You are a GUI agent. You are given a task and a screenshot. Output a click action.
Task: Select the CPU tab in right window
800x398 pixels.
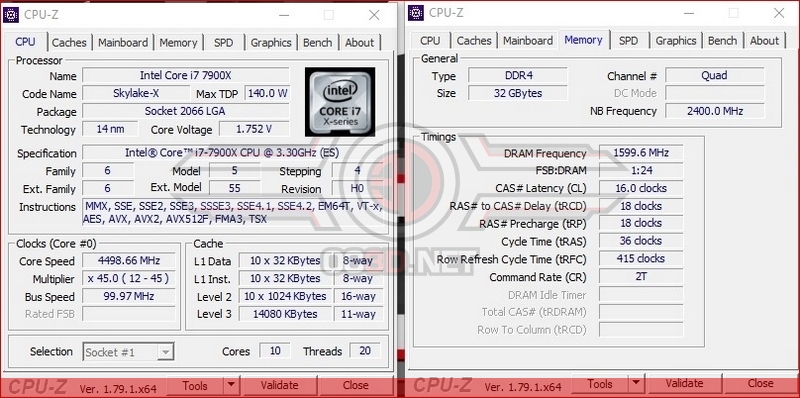click(x=430, y=40)
